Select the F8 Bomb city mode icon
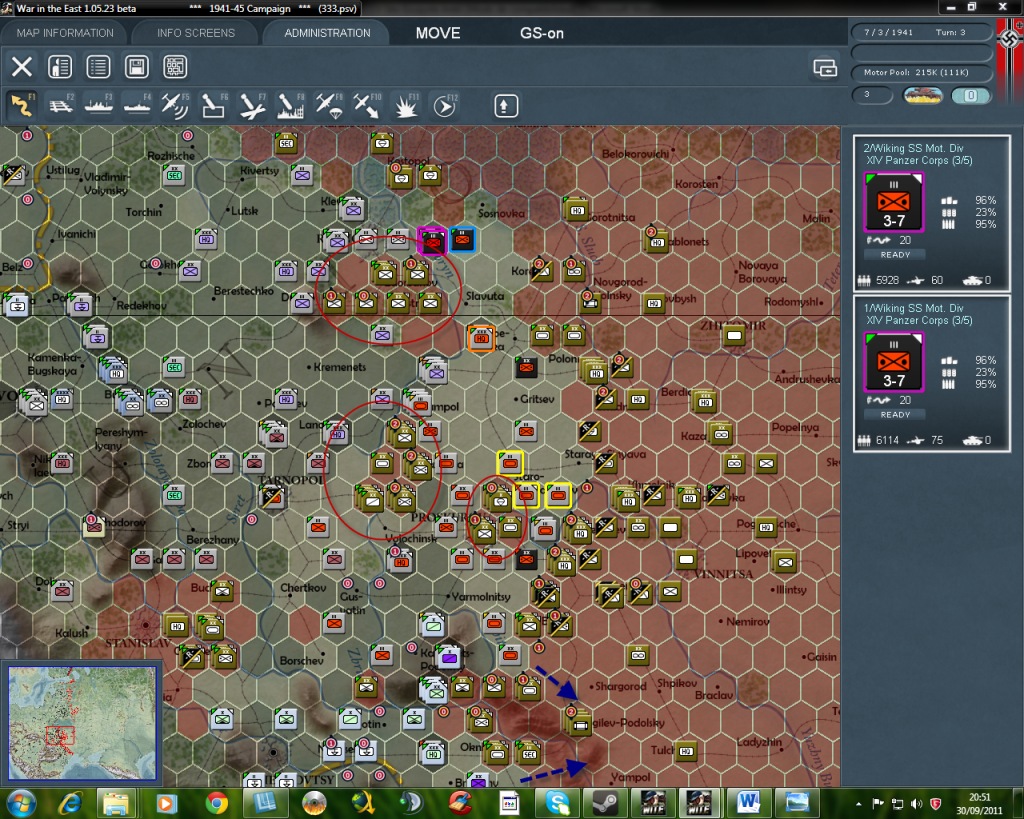The image size is (1024, 819). click(x=291, y=106)
